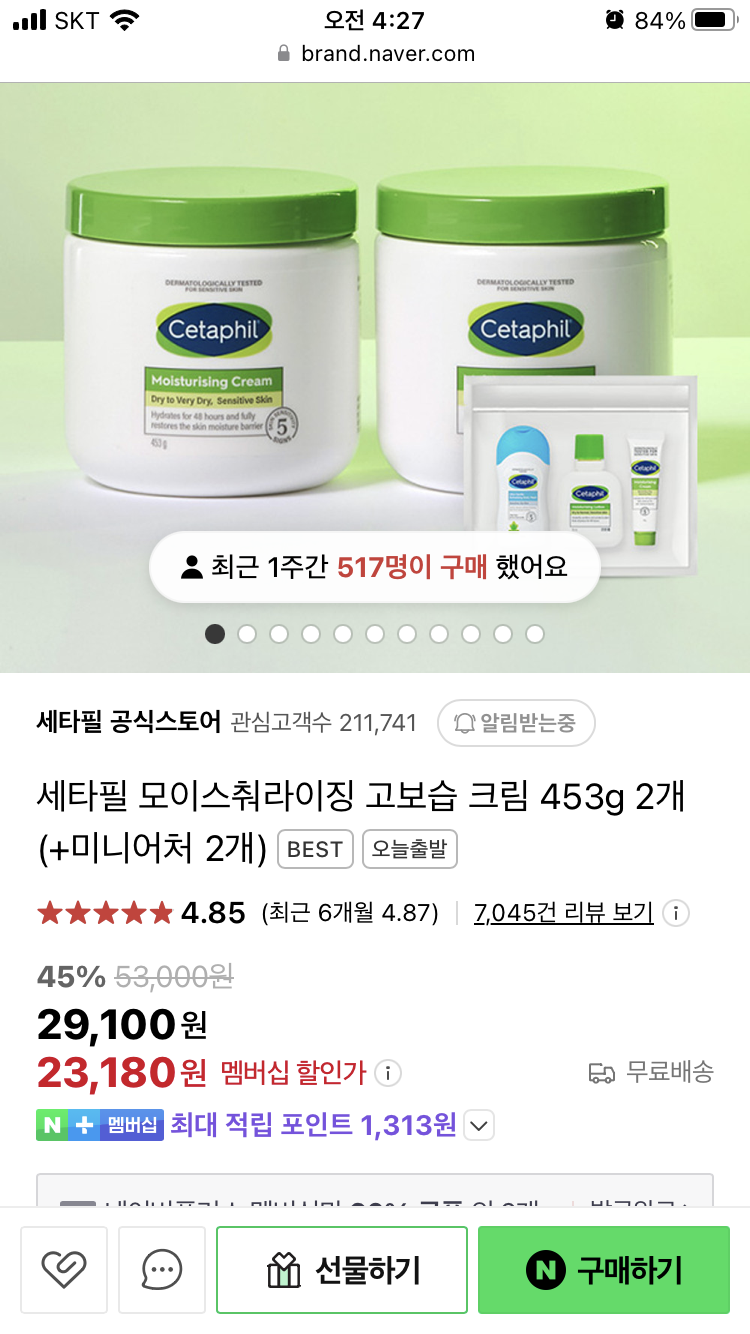Viewport: 750px width, 1334px height.
Task: Tap the brand.naver.com address bar
Action: (375, 54)
